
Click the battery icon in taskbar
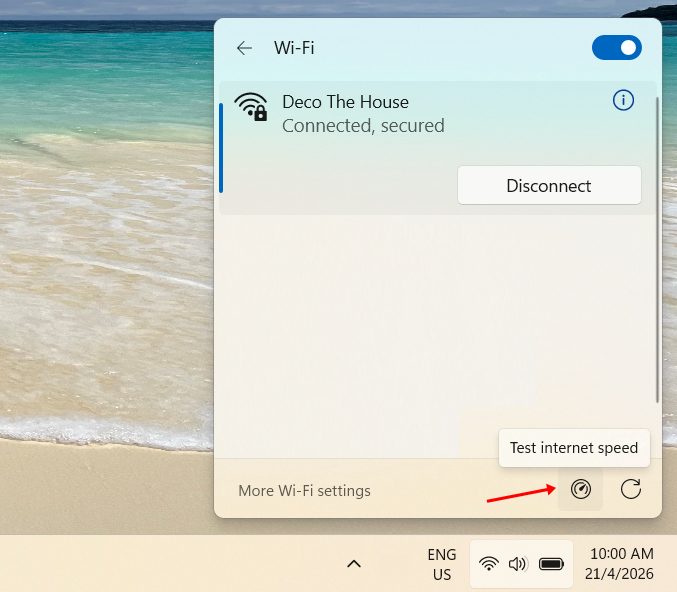[551, 564]
